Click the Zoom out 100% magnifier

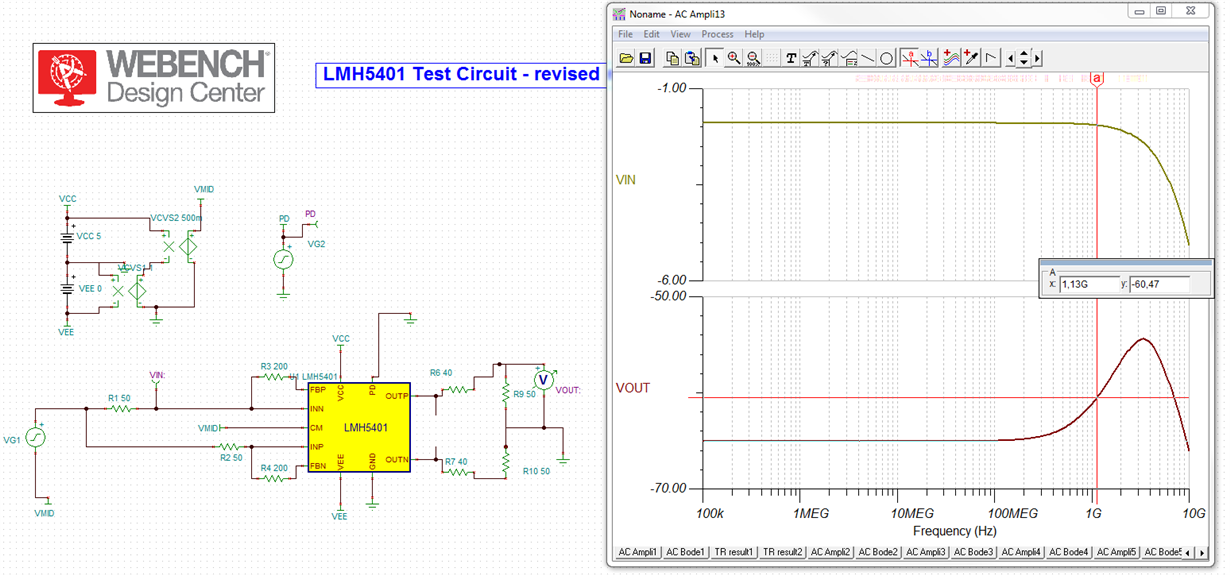point(753,58)
